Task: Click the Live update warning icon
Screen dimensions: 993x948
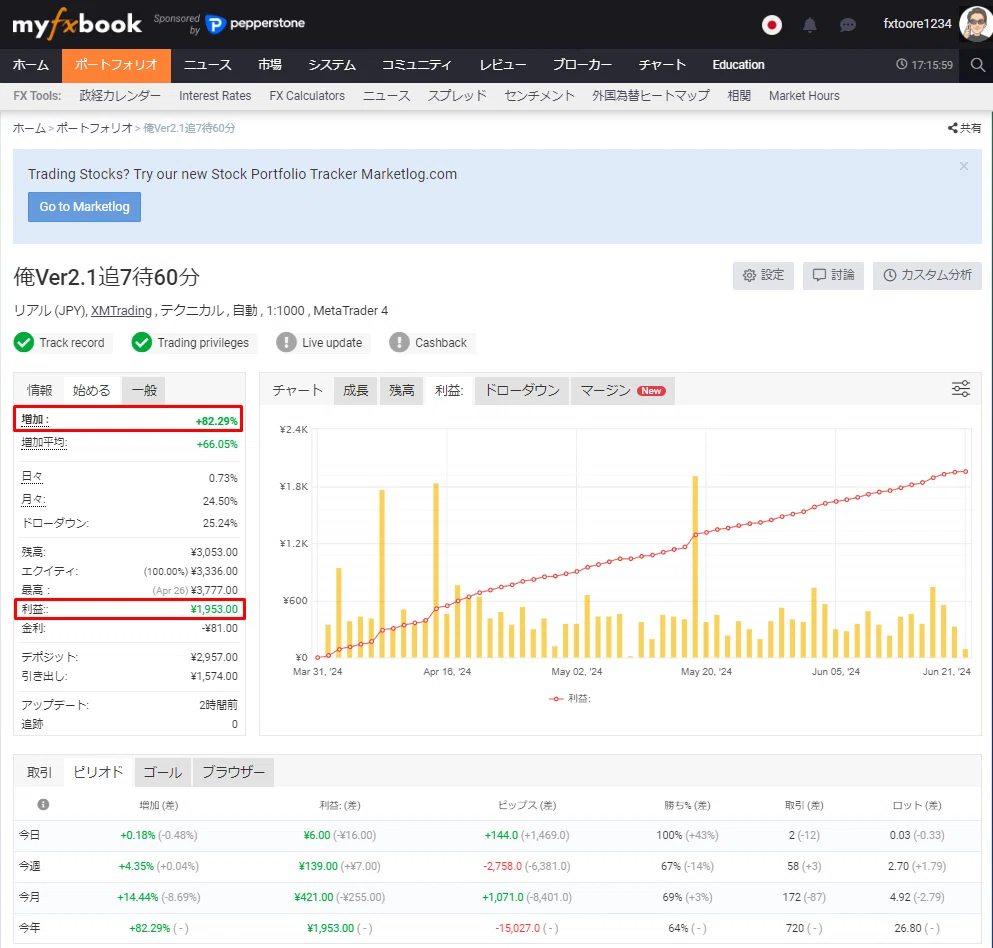Action: point(286,343)
